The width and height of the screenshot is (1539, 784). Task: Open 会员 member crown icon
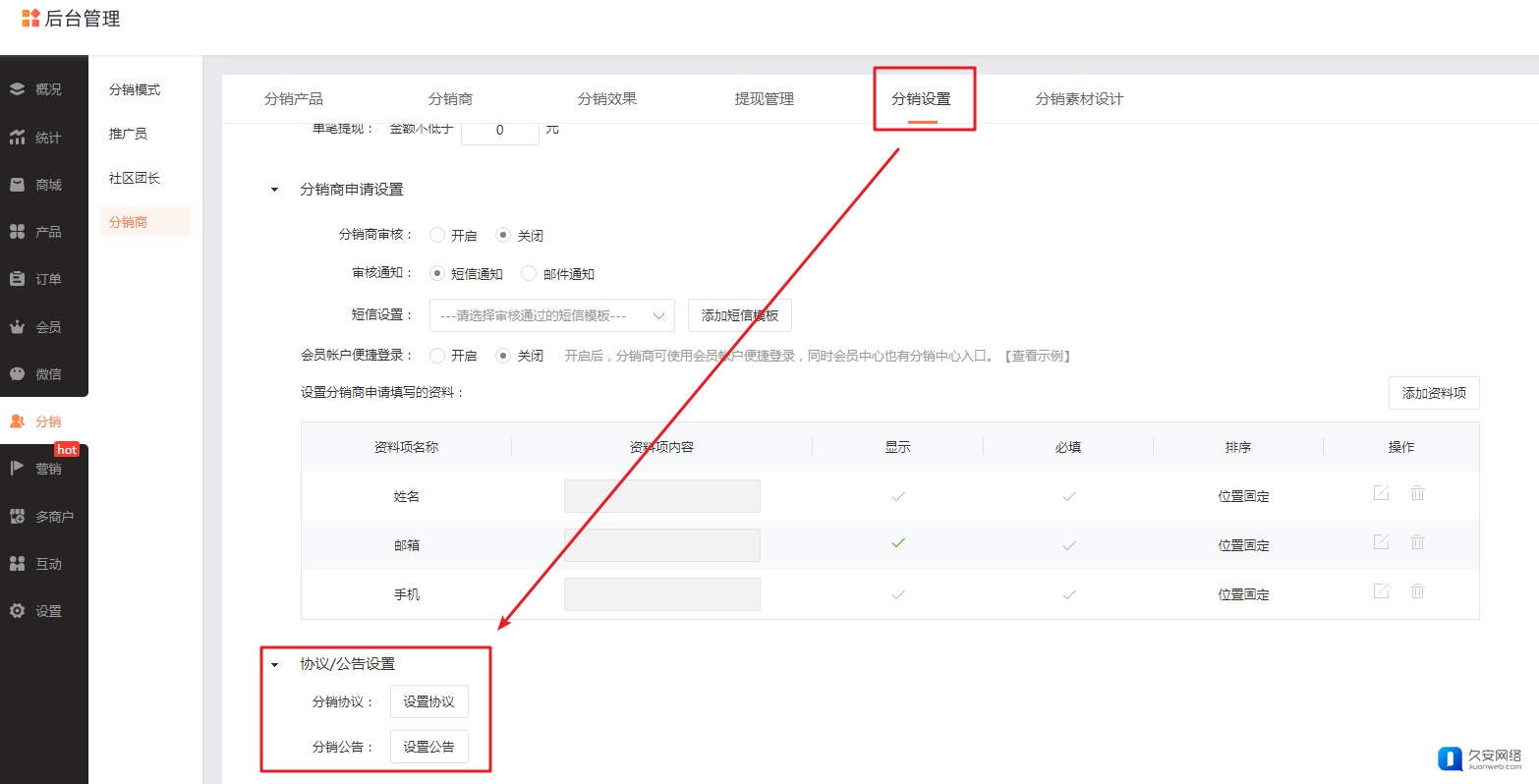17,327
